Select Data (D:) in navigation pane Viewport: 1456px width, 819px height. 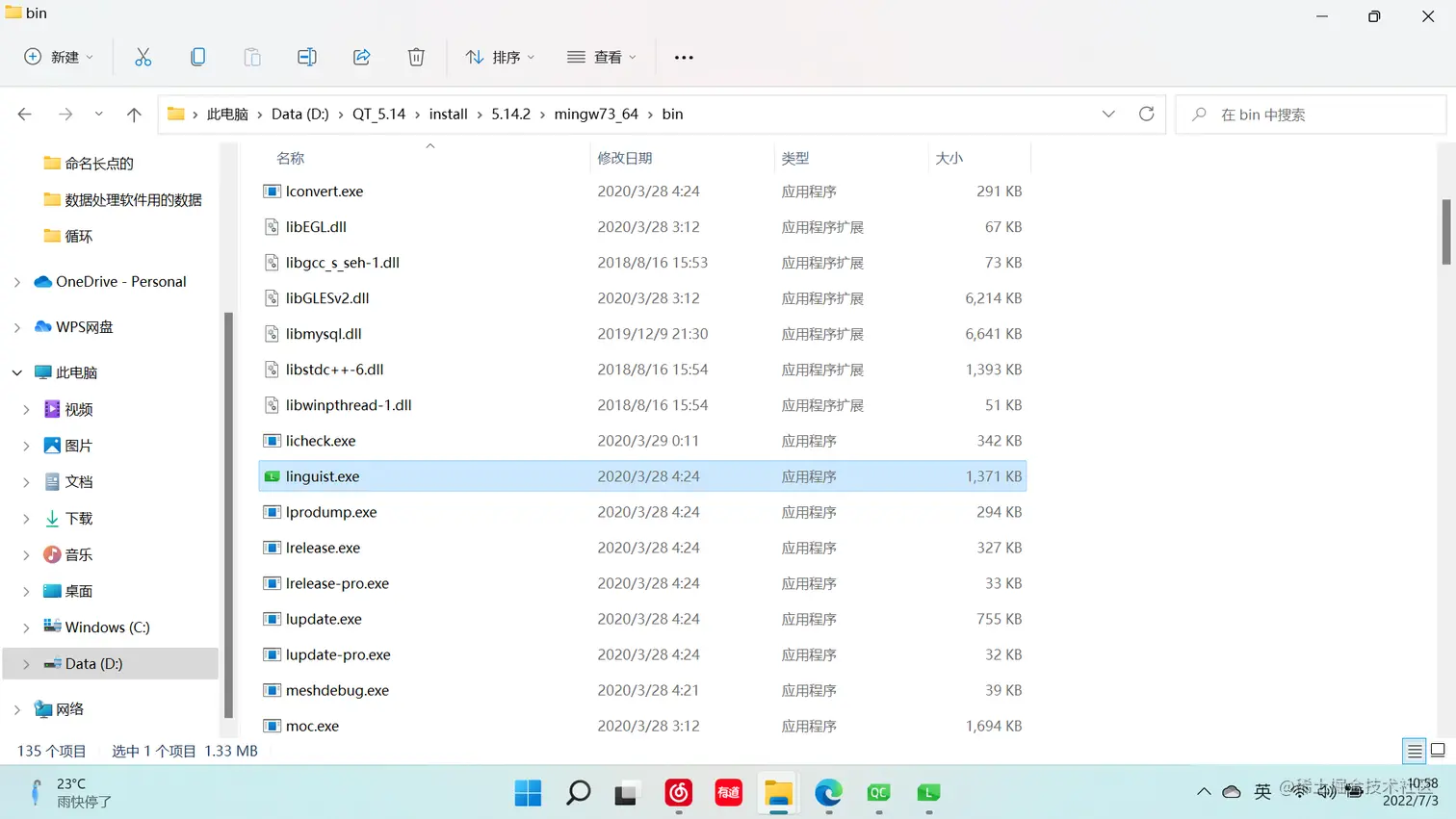(111, 663)
